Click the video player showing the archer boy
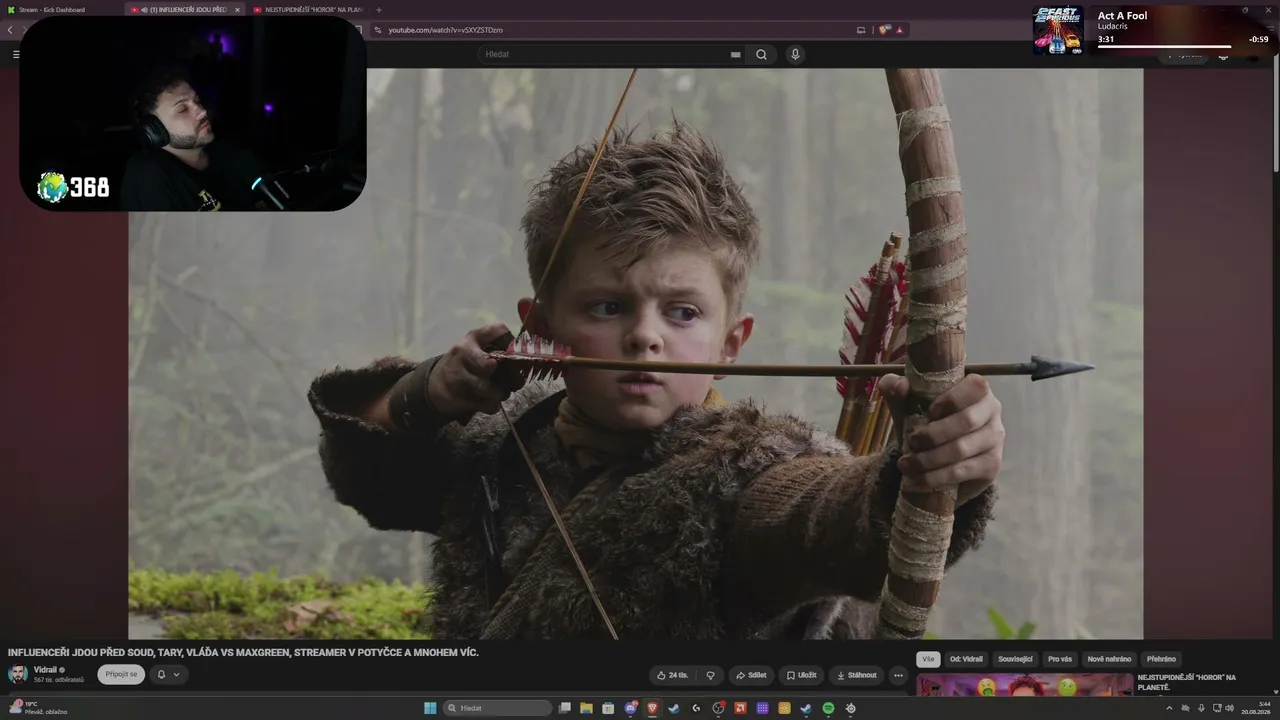Viewport: 1280px width, 720px height. coord(636,354)
